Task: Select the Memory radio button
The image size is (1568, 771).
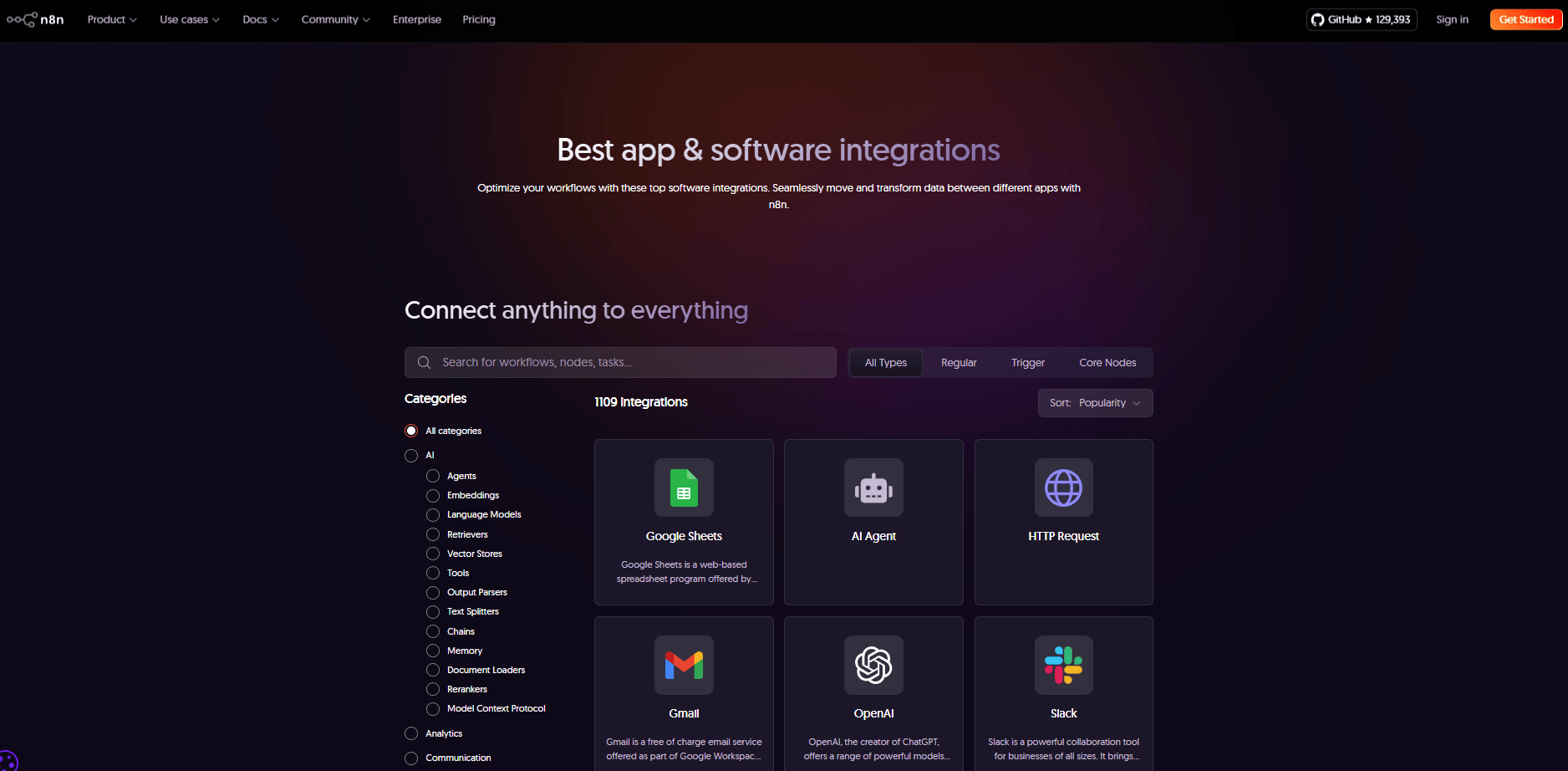Action: 433,651
